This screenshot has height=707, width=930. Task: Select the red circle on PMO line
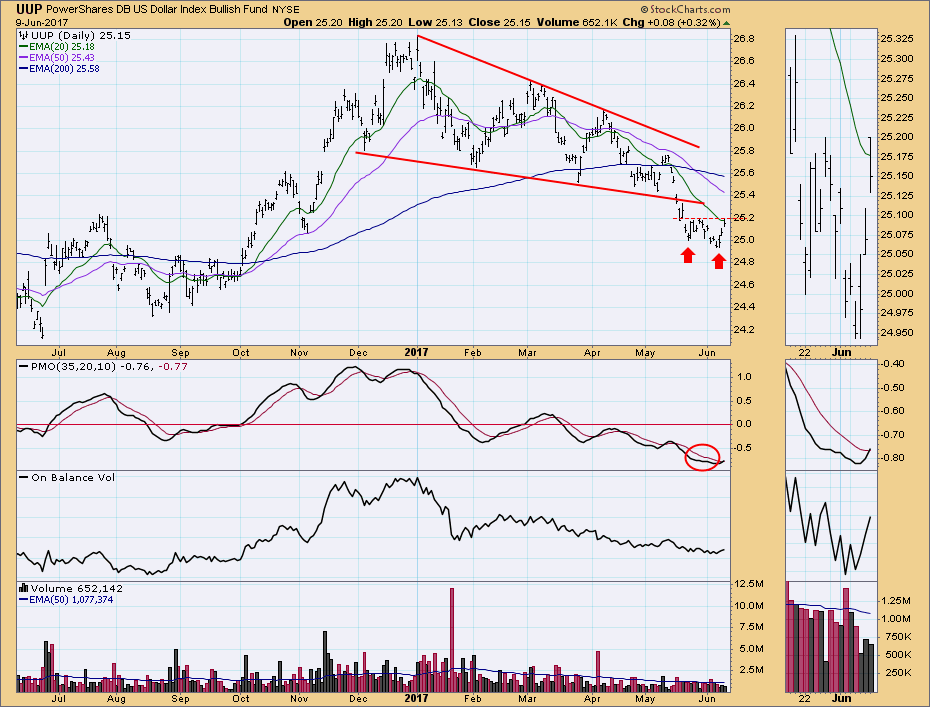click(703, 458)
